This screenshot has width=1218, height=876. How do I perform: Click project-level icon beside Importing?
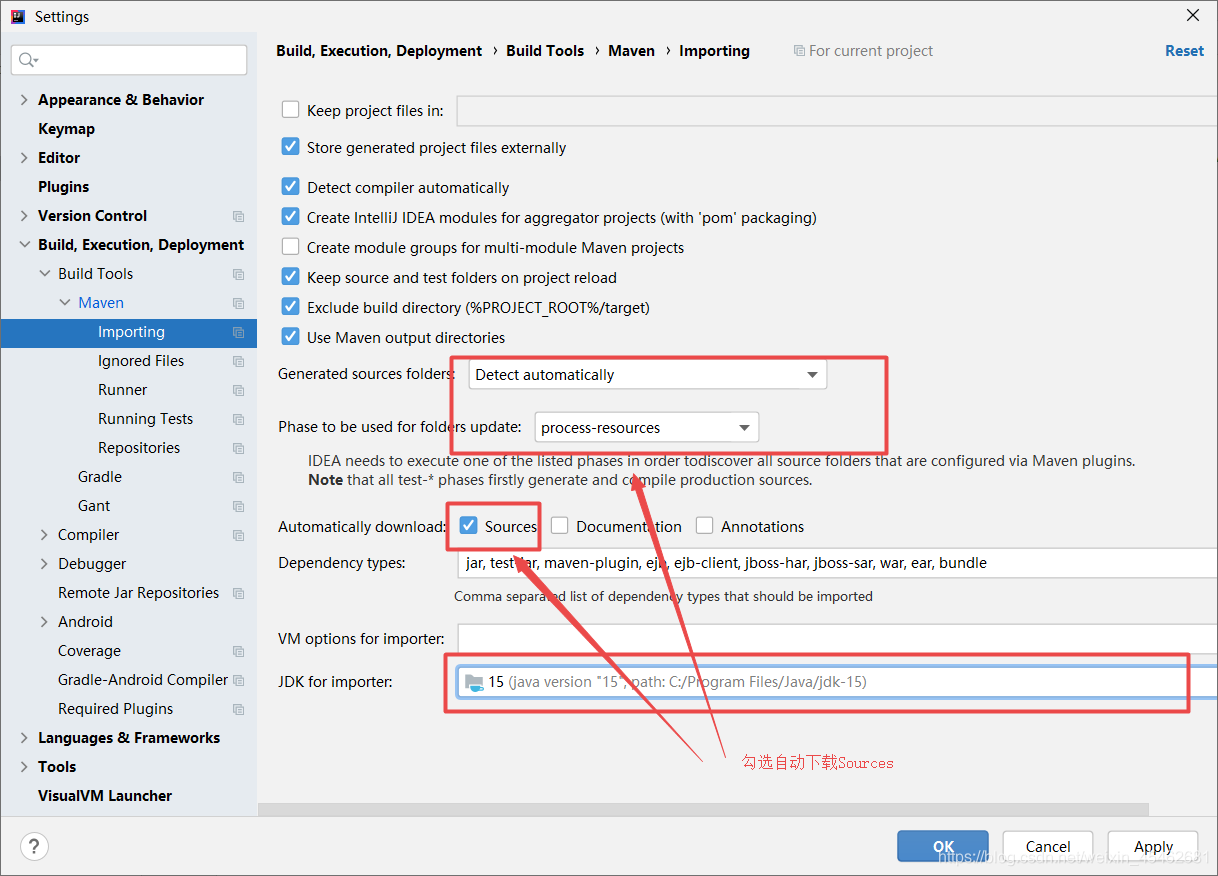[238, 332]
